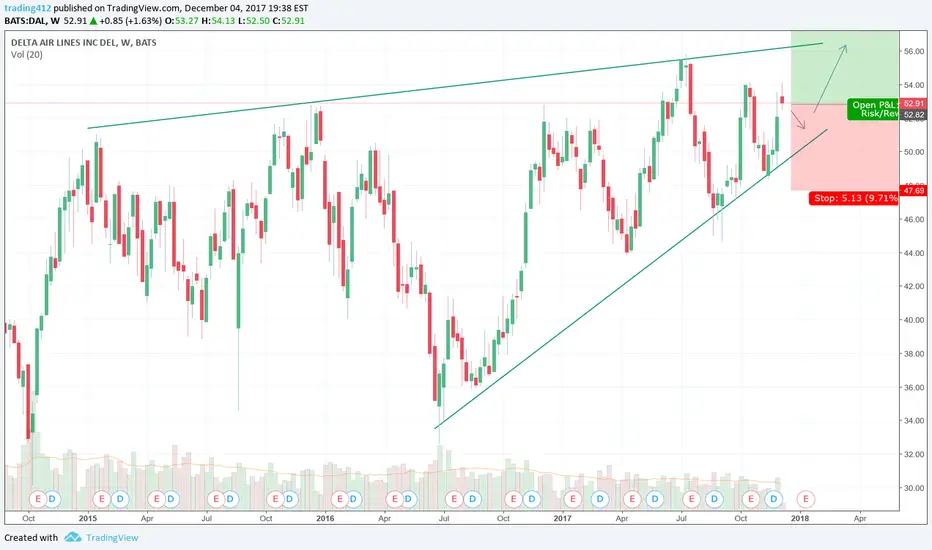
Task: Select the dividend D marker of February 2016
Action: click(x=353, y=499)
